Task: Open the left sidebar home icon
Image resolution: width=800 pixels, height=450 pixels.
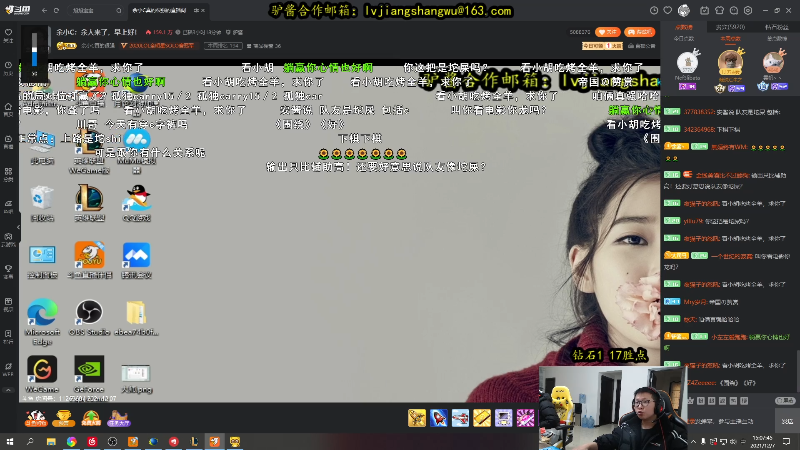Action: [x=8, y=109]
